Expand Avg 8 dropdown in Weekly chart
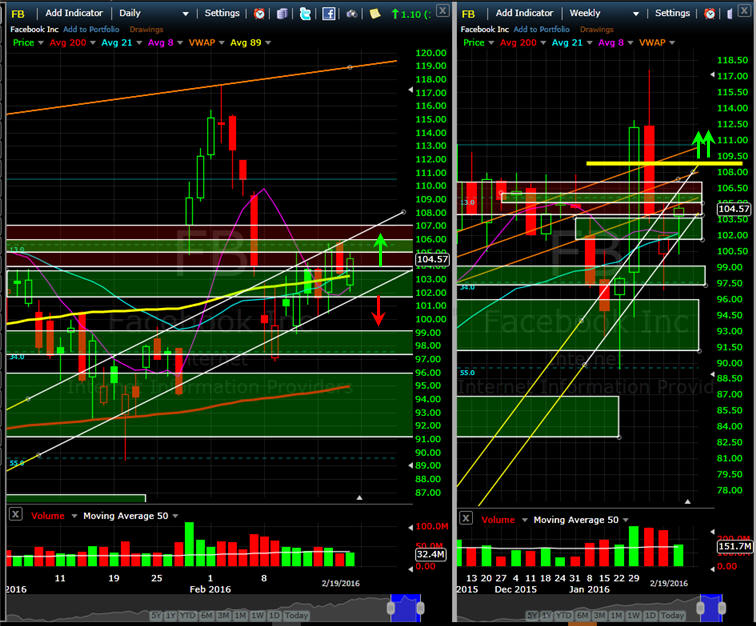Screen dimensions: 756x626 630,43
